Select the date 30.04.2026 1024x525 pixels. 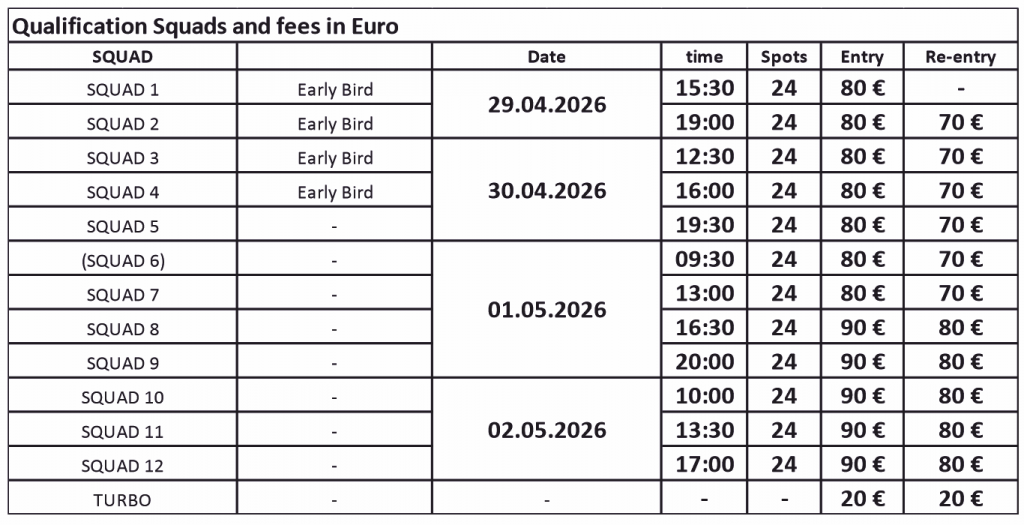pos(546,190)
